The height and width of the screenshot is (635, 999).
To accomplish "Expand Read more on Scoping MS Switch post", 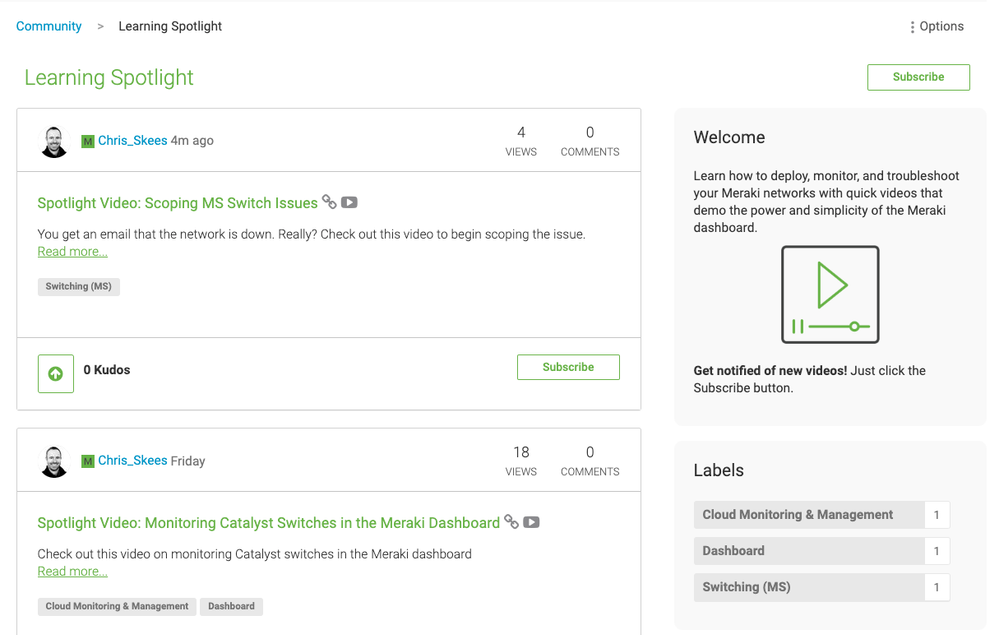I will tap(72, 252).
